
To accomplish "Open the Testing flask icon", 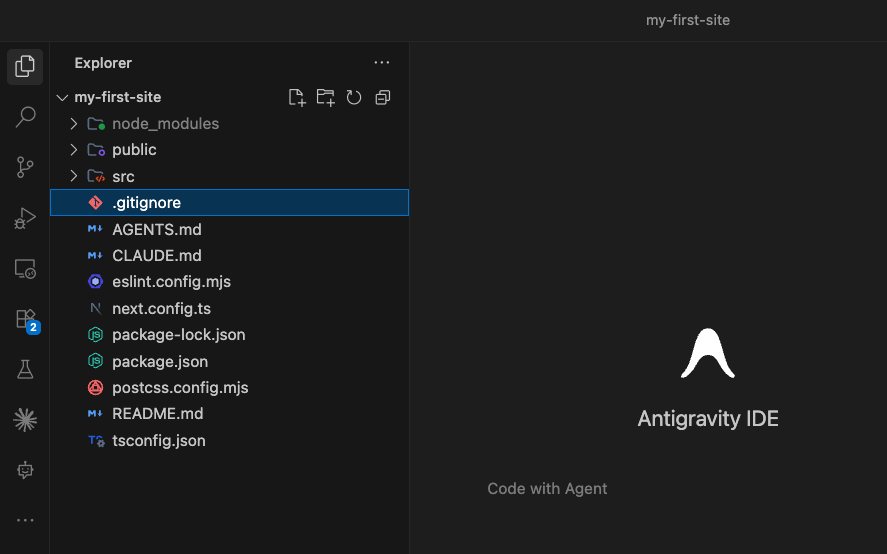I will [x=25, y=370].
